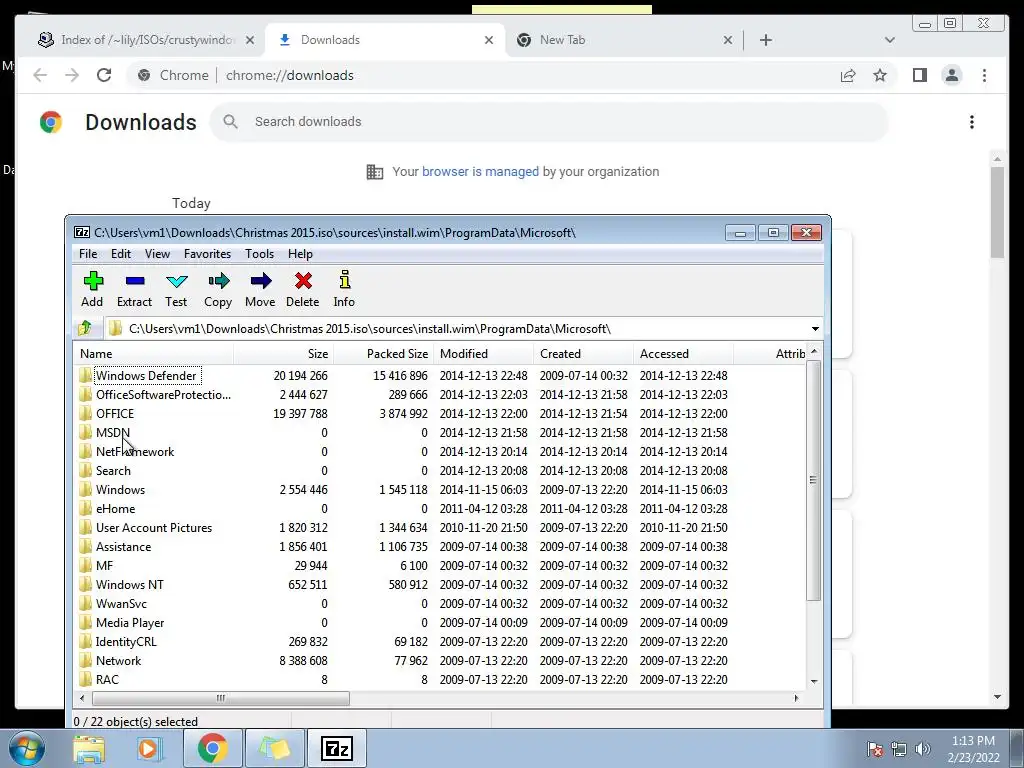The image size is (1024, 768).
Task: Open the Chrome three-dot main menu
Action: click(x=984, y=75)
